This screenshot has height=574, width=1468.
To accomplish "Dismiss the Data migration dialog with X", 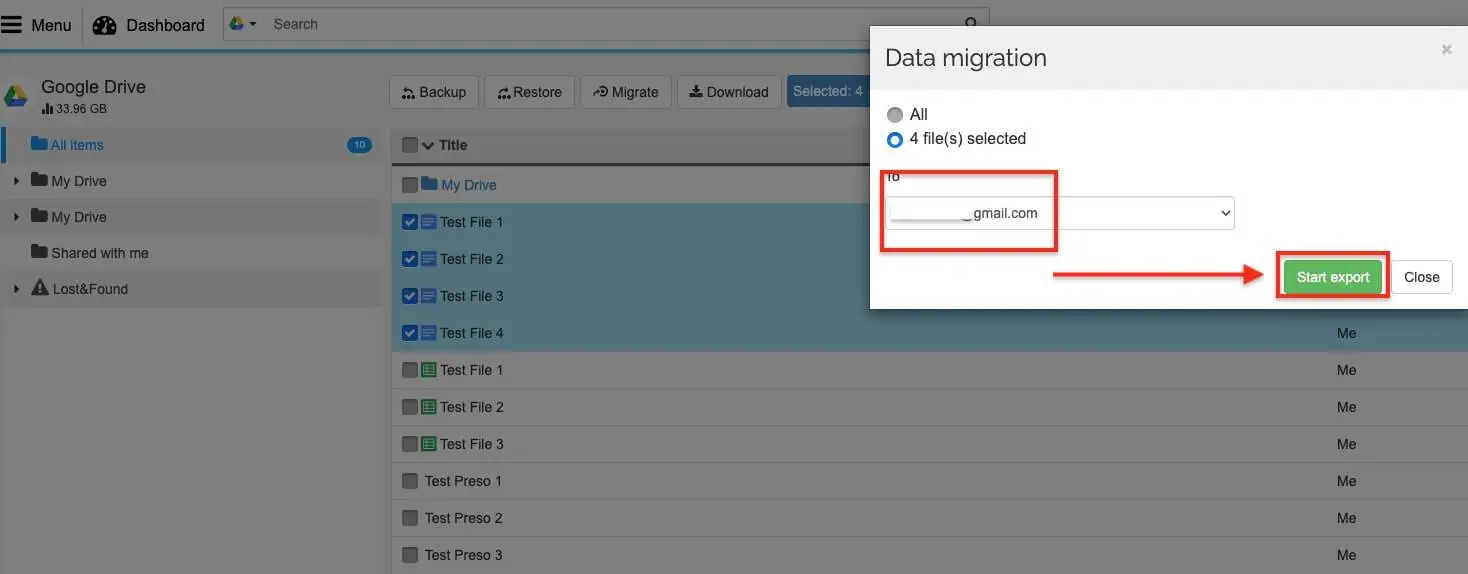I will pyautogui.click(x=1446, y=49).
